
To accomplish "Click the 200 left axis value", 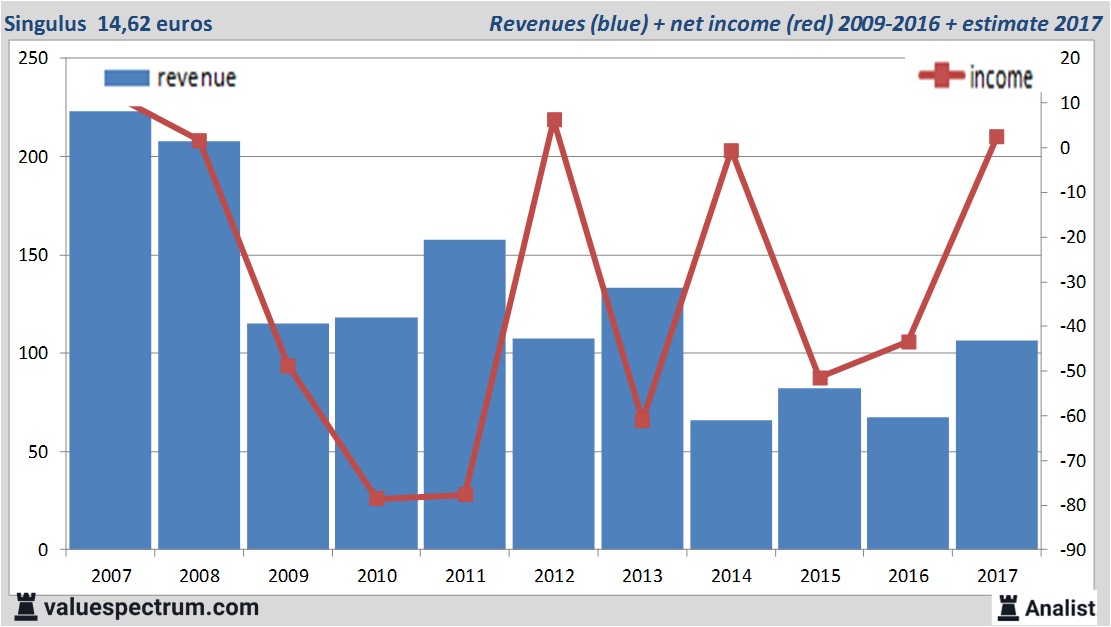I will click(33, 157).
